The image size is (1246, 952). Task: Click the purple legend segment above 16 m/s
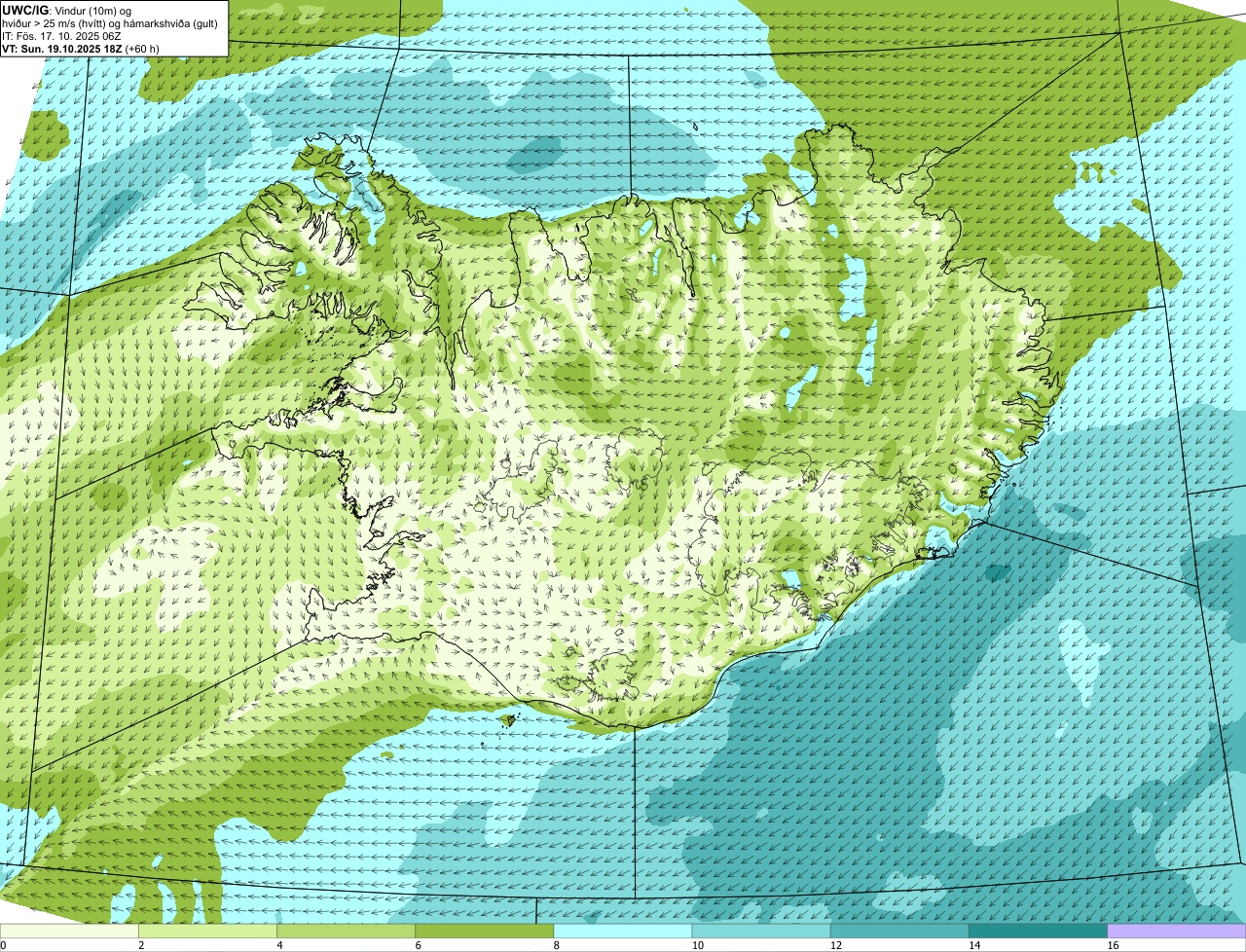[1177, 931]
